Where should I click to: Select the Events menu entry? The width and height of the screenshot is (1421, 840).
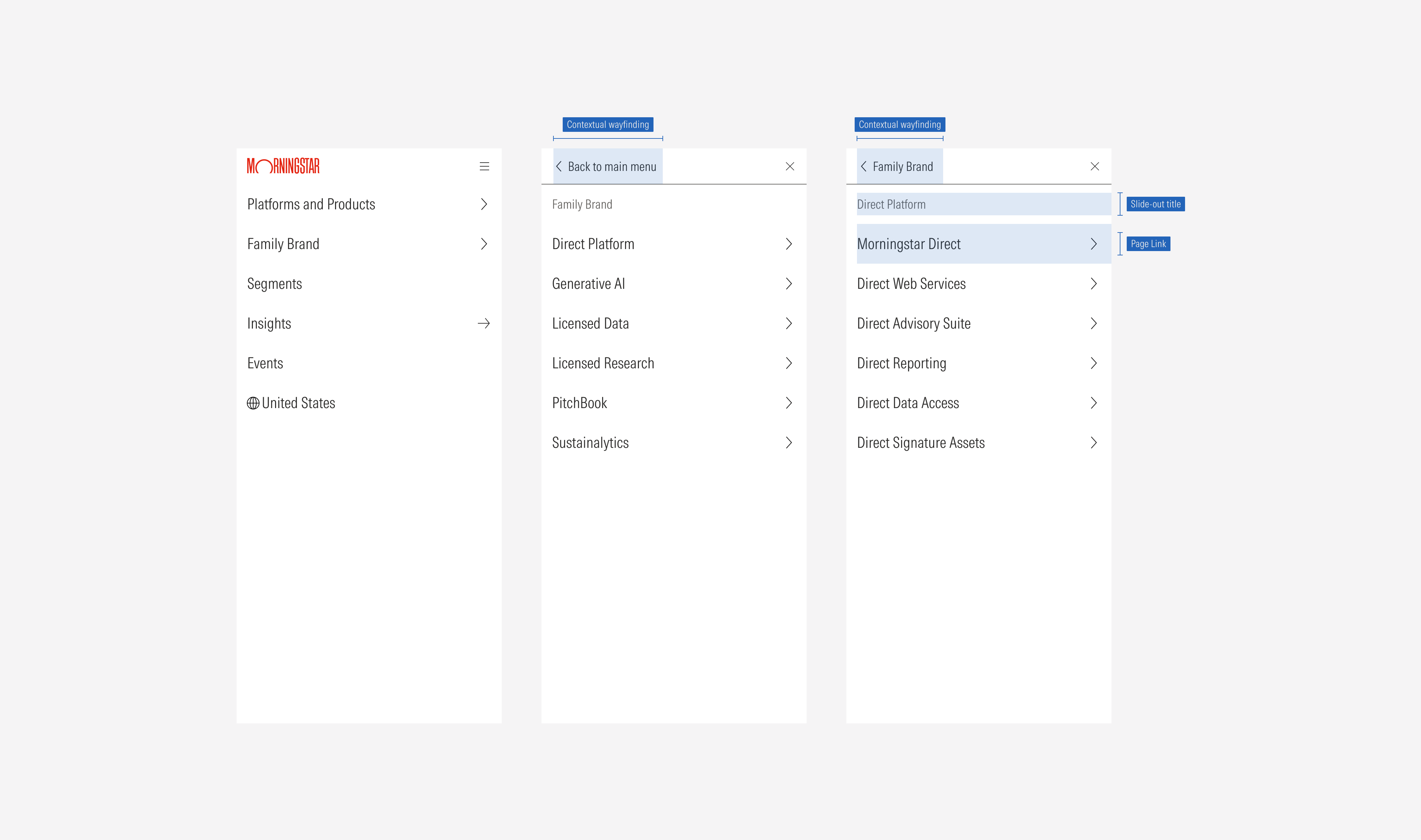(x=265, y=363)
